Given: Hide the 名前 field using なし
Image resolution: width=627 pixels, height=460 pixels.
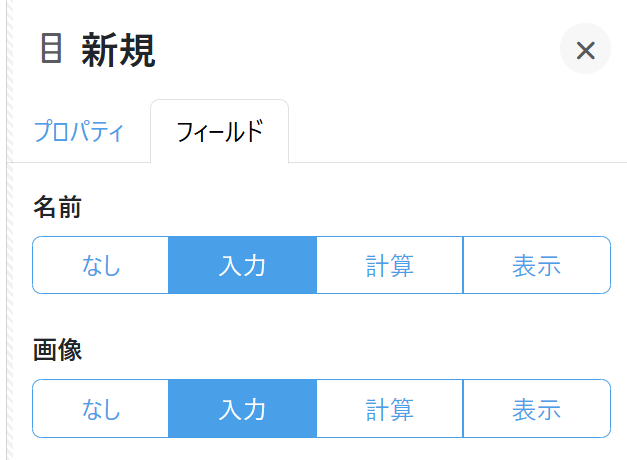Looking at the screenshot, I should coord(101,265).
